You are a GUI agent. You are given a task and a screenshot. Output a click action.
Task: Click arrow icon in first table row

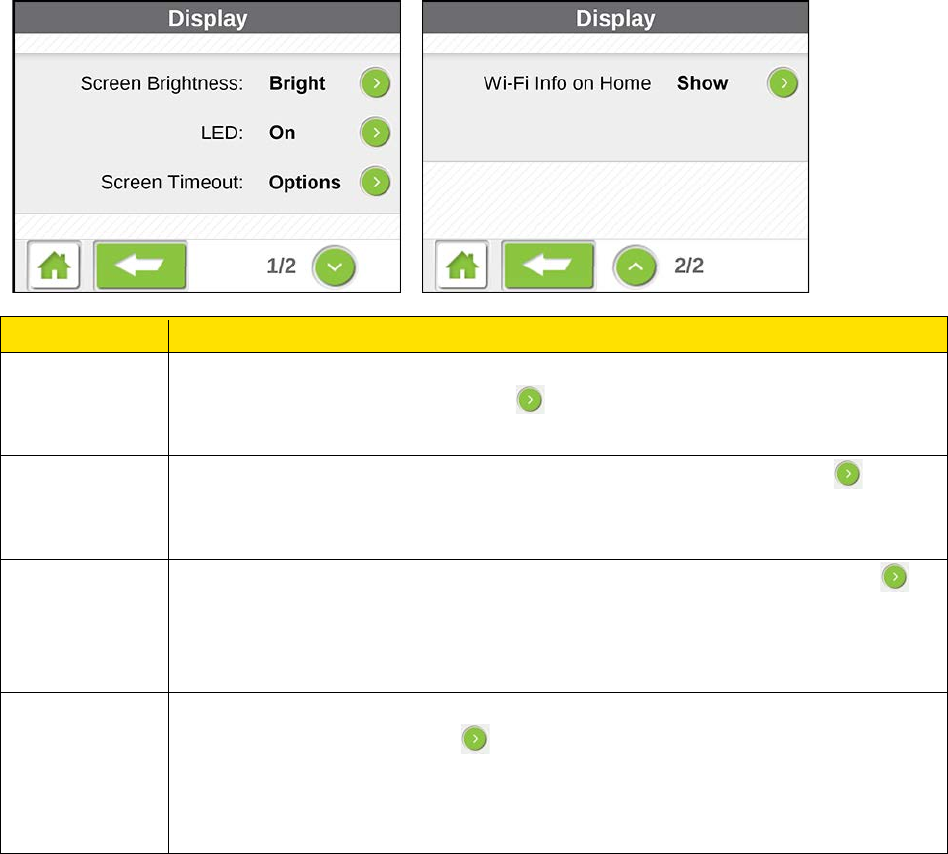(530, 400)
